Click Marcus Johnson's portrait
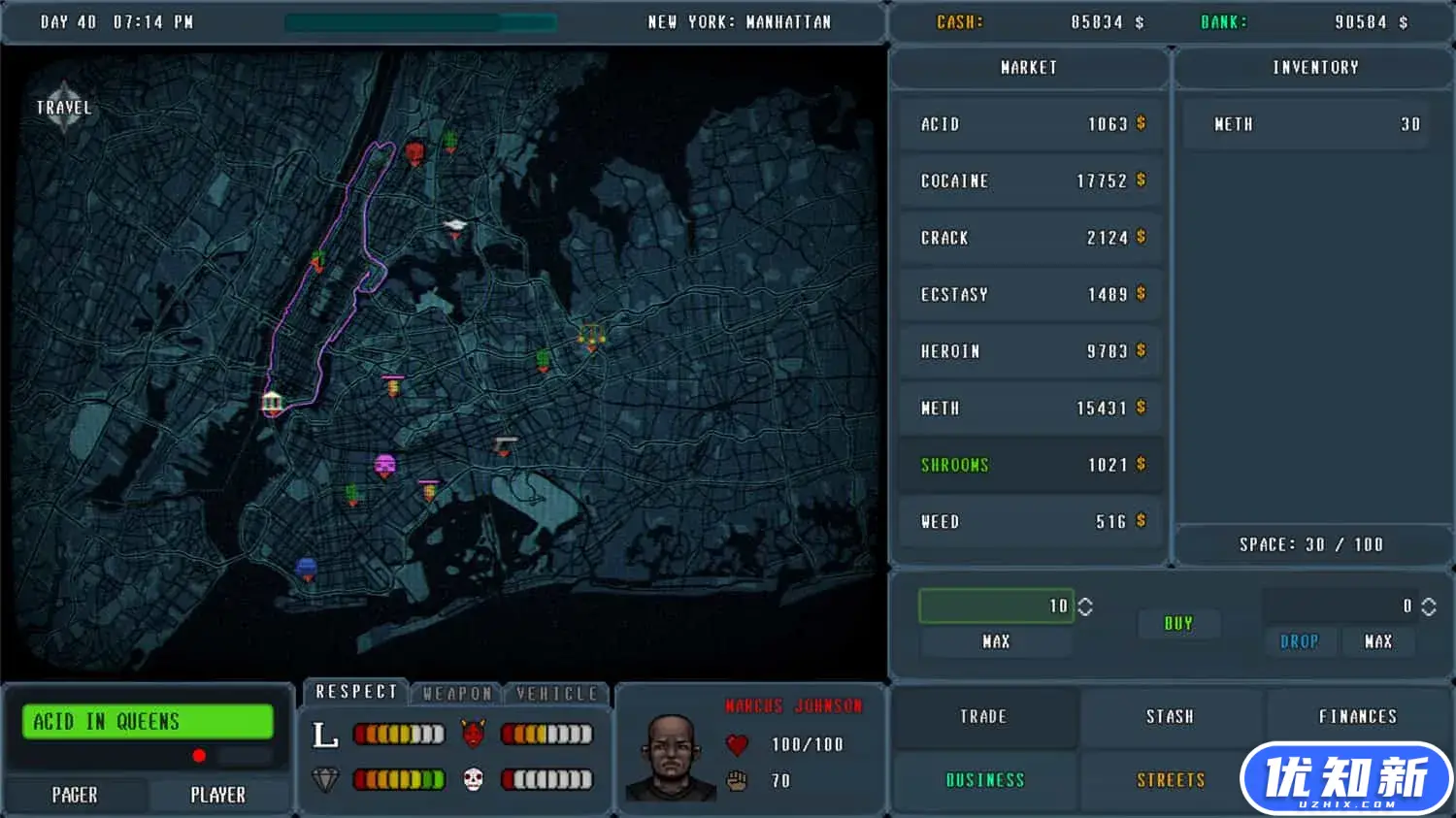1456x818 pixels. (x=670, y=757)
